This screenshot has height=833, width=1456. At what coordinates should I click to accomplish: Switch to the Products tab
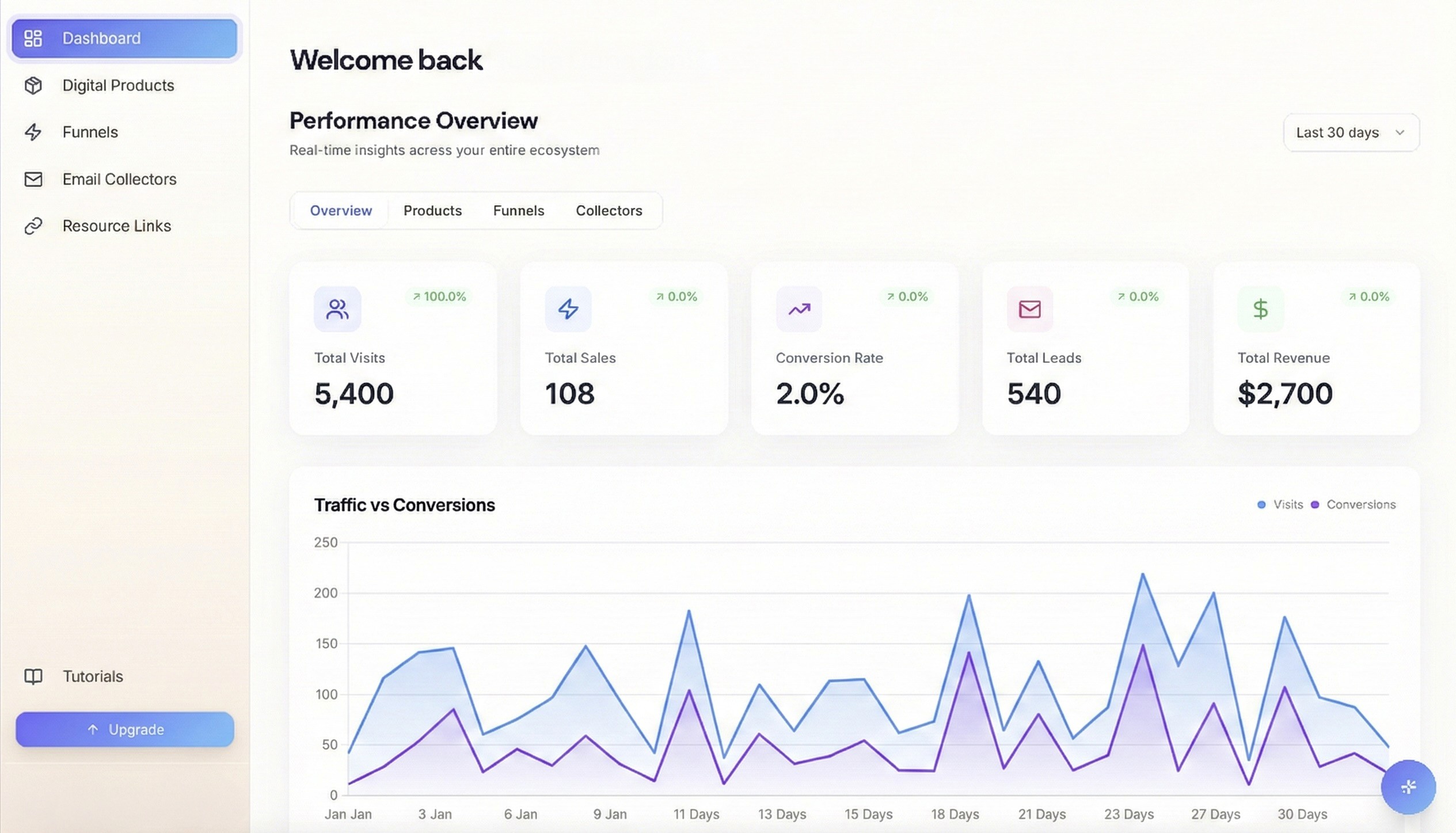432,210
